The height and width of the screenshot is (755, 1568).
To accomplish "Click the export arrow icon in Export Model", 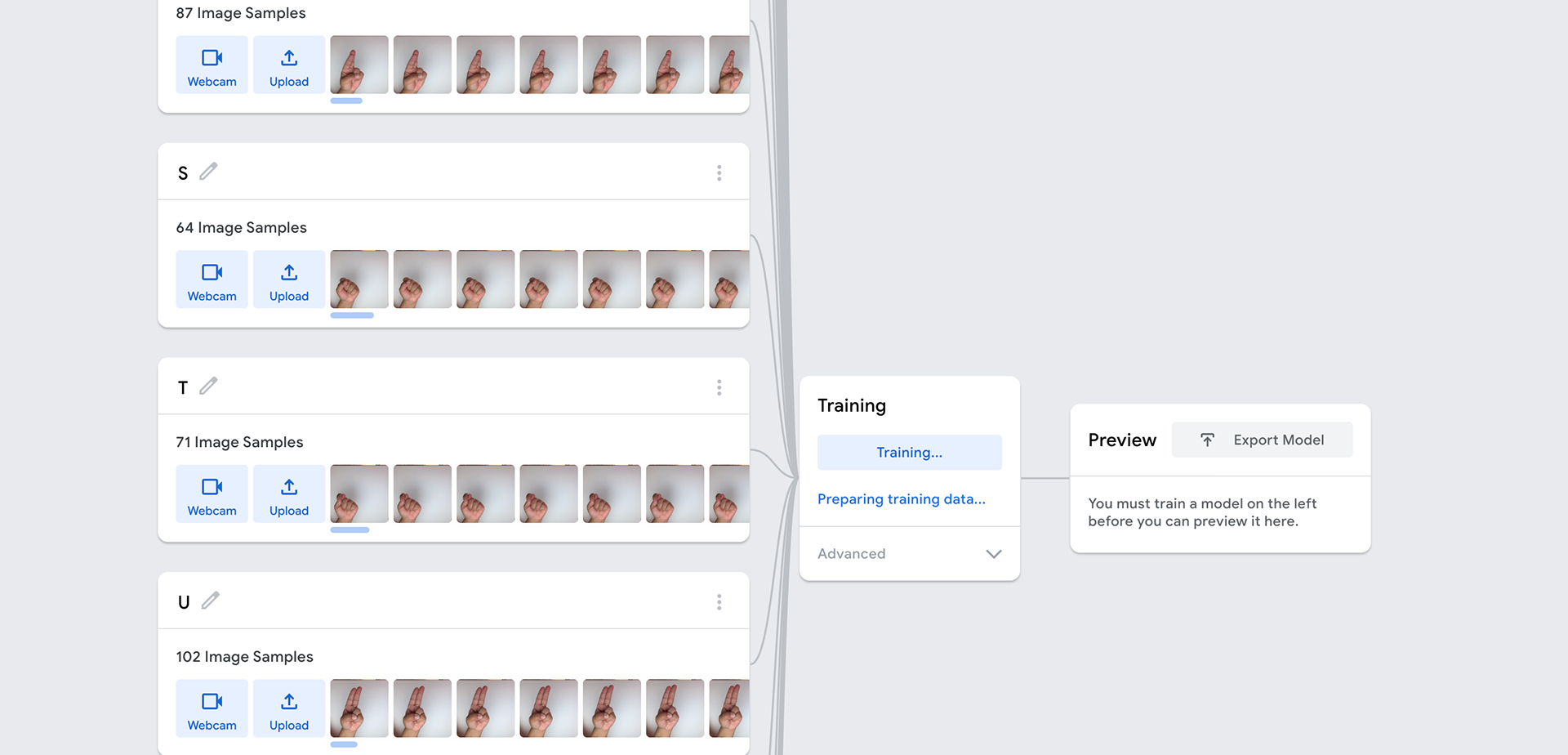I will click(1207, 440).
